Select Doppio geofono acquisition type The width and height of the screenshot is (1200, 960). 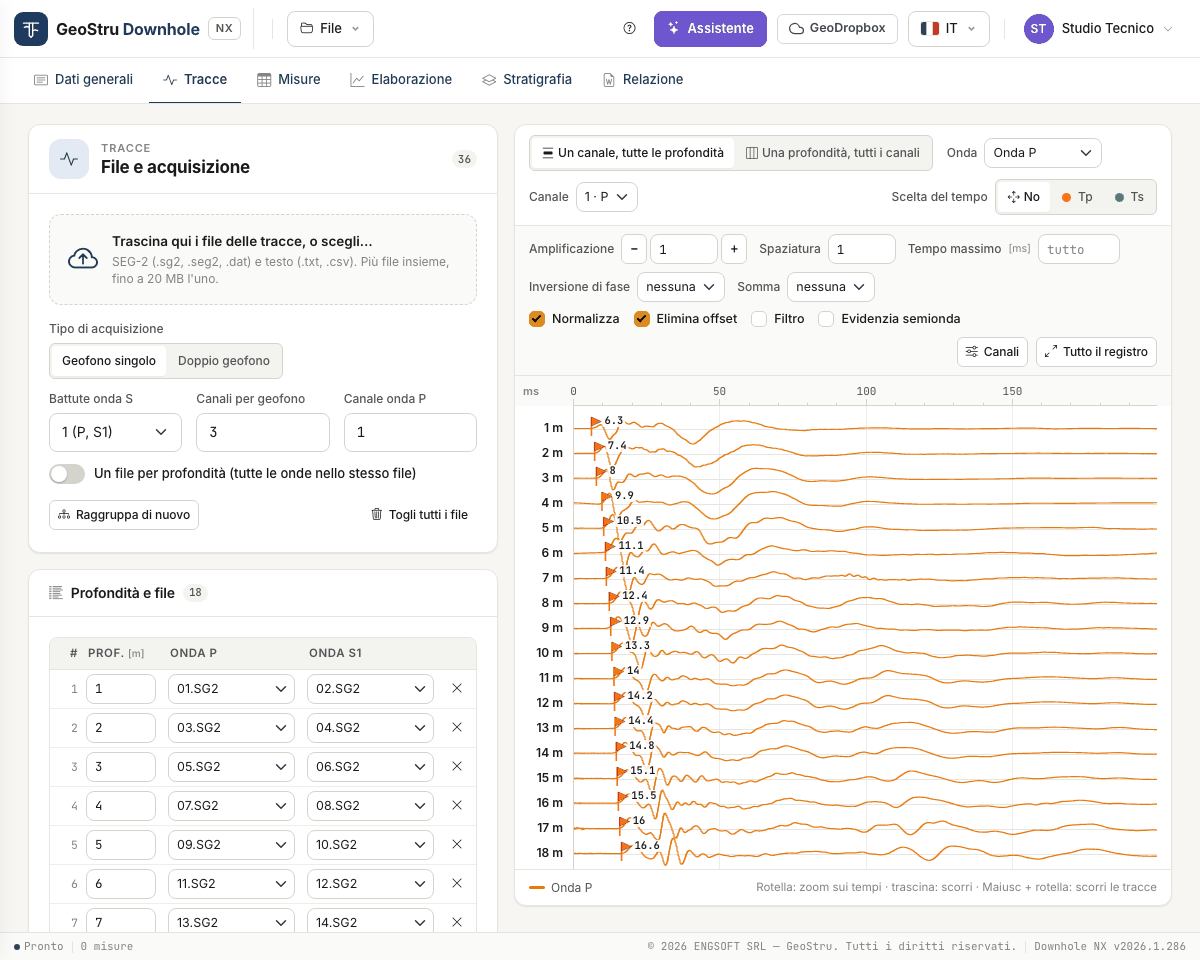pyautogui.click(x=224, y=361)
